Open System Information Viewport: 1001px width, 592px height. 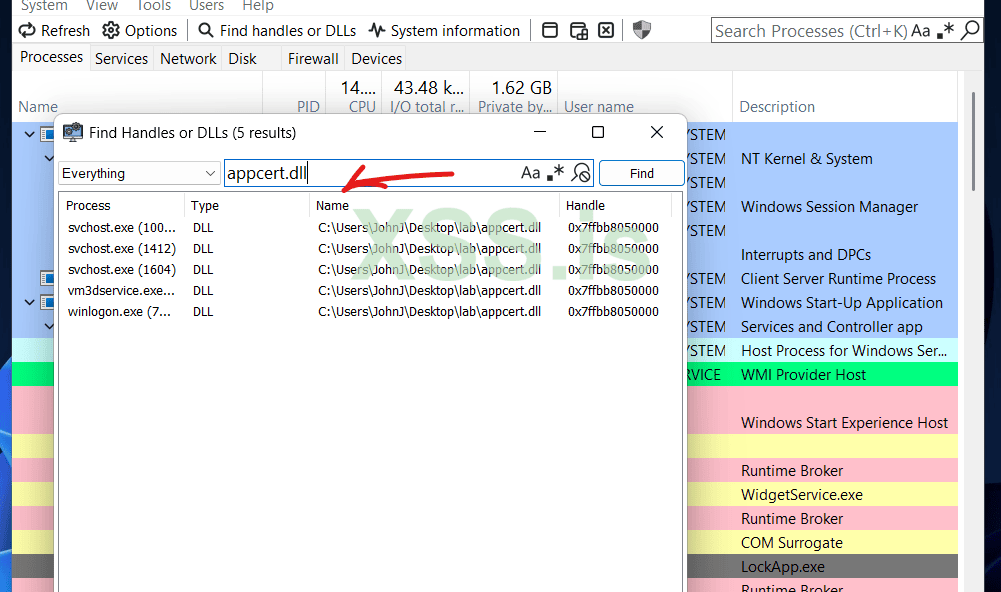444,30
